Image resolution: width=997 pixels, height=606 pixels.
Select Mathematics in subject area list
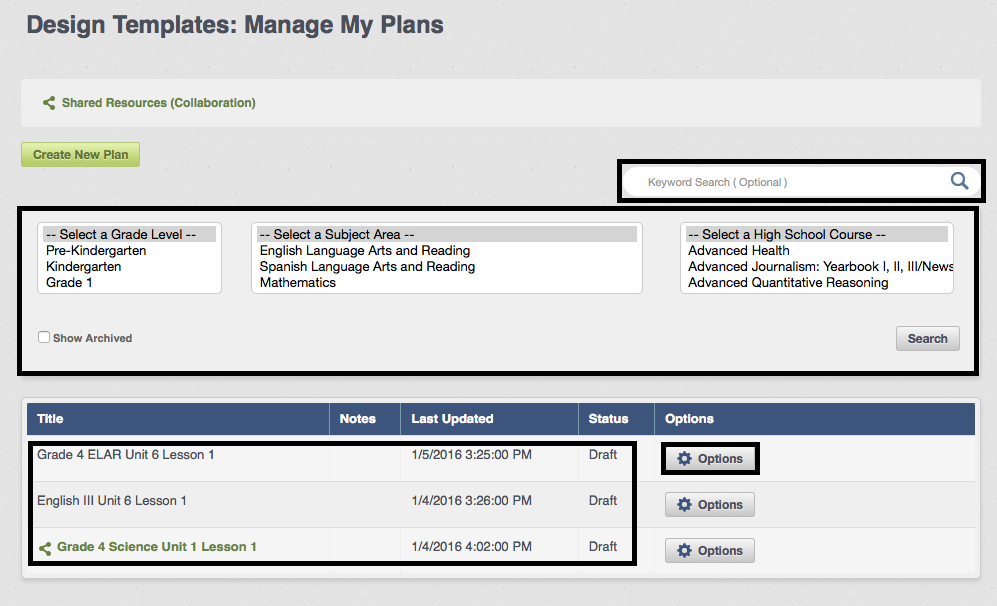point(298,282)
